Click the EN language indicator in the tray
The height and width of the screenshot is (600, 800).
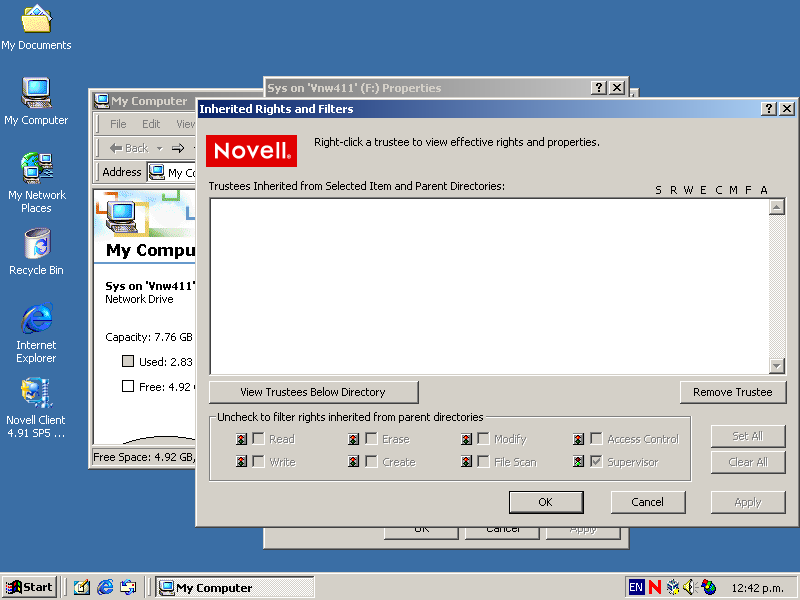point(636,587)
